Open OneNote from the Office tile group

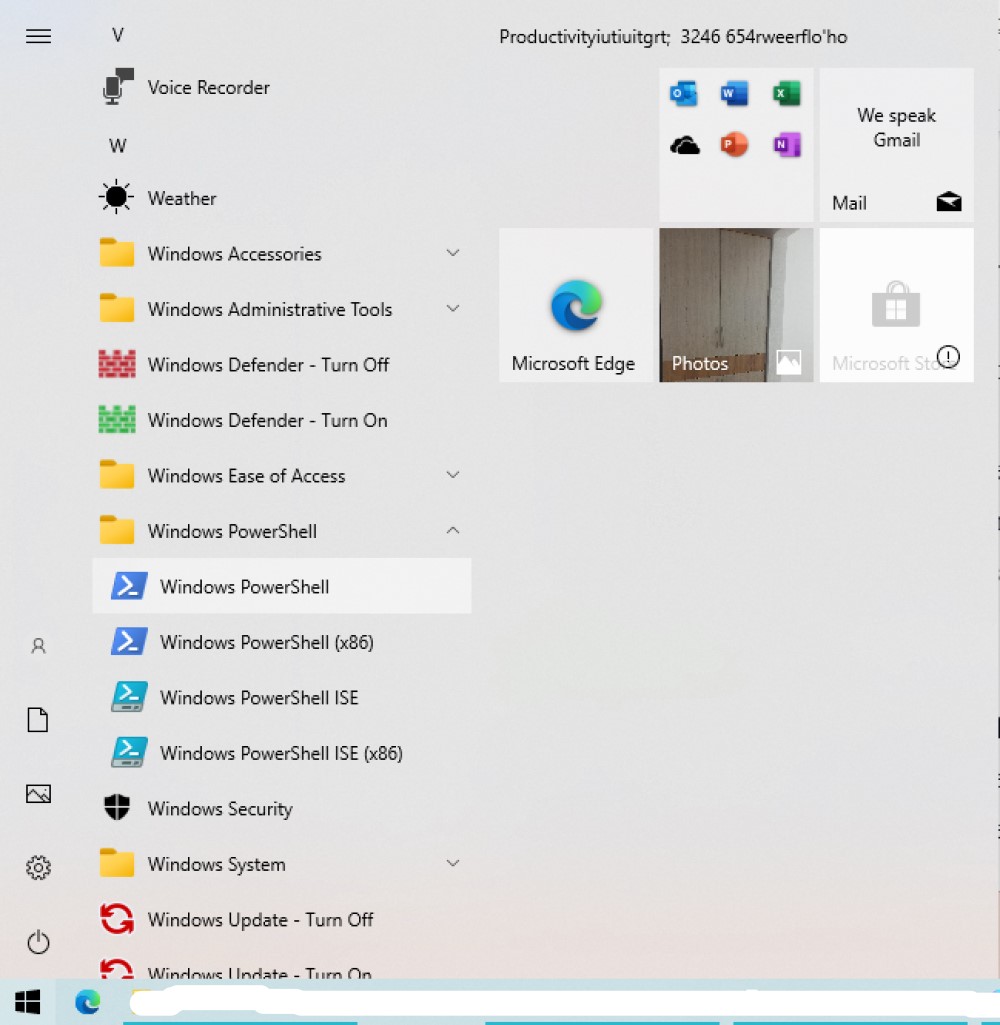786,144
